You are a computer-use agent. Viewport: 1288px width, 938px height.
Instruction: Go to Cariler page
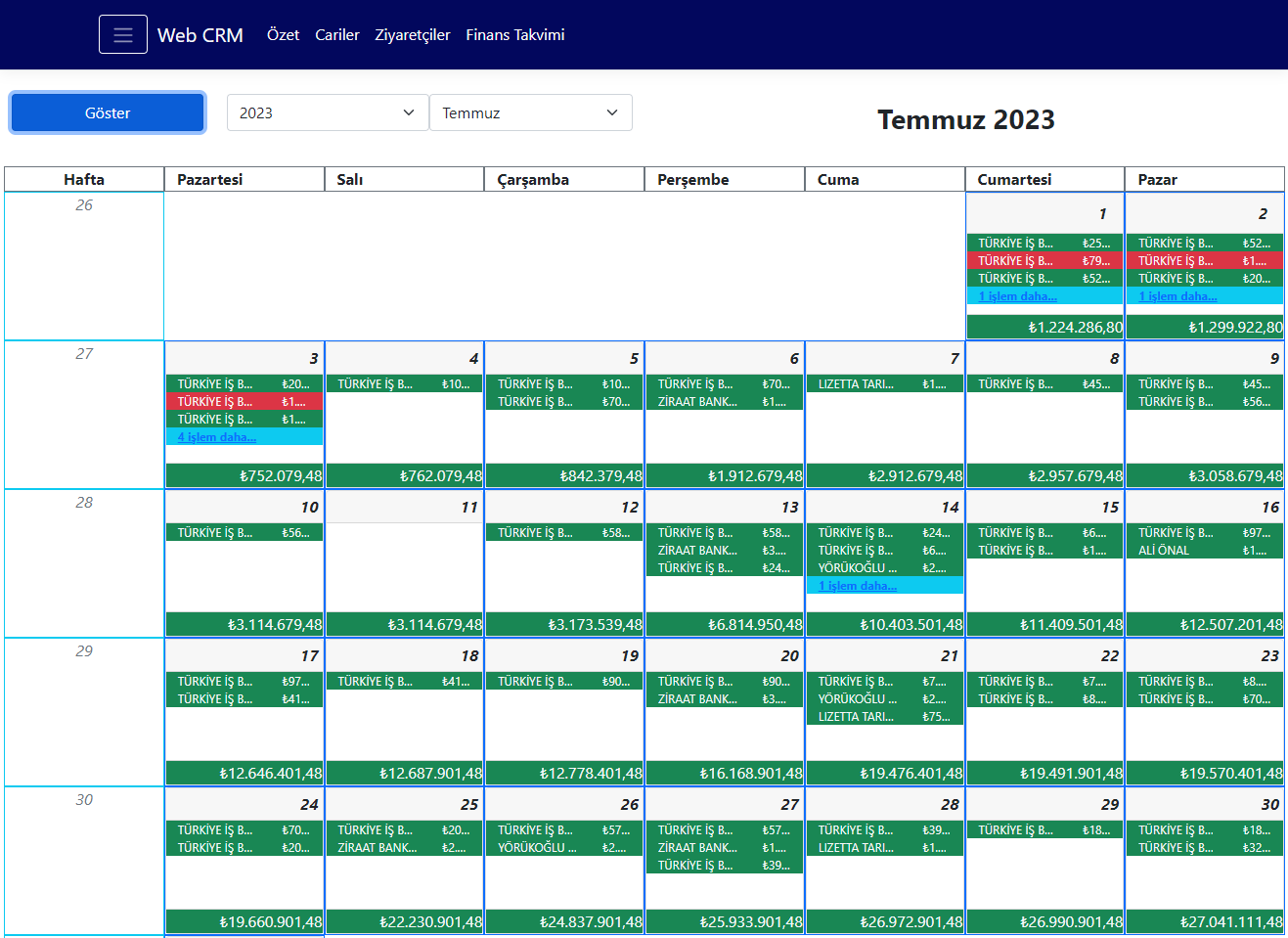pyautogui.click(x=337, y=34)
